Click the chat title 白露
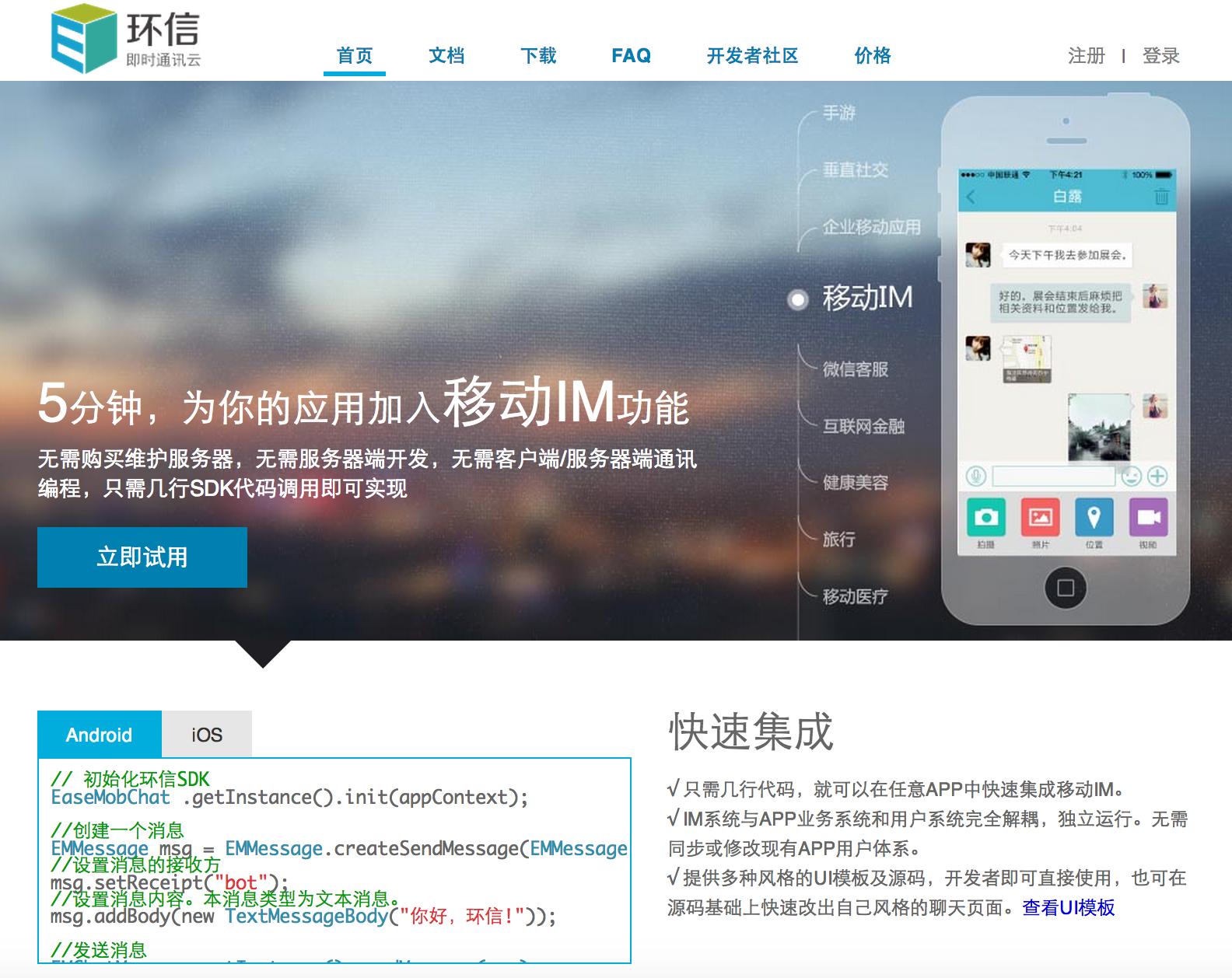The height and width of the screenshot is (978, 1232). pyautogui.click(x=1067, y=197)
